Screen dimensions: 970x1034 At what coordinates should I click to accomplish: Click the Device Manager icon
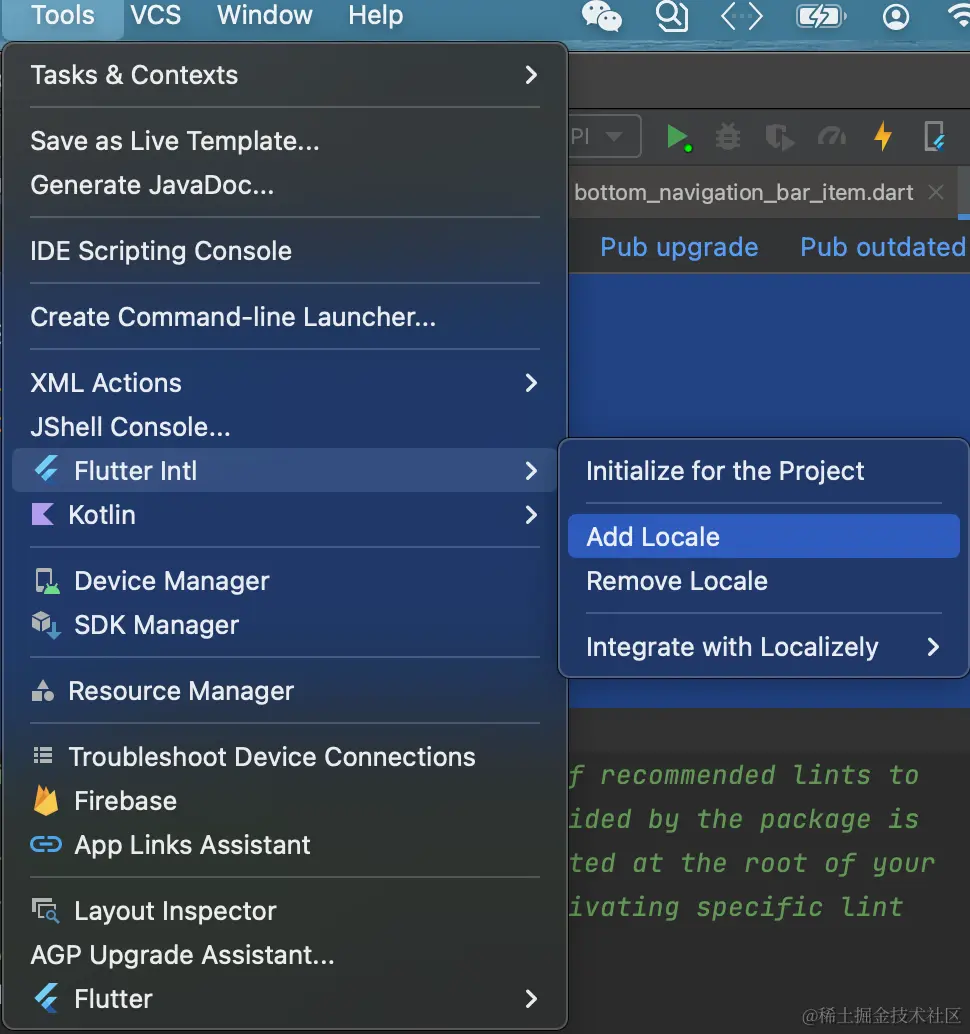47,581
